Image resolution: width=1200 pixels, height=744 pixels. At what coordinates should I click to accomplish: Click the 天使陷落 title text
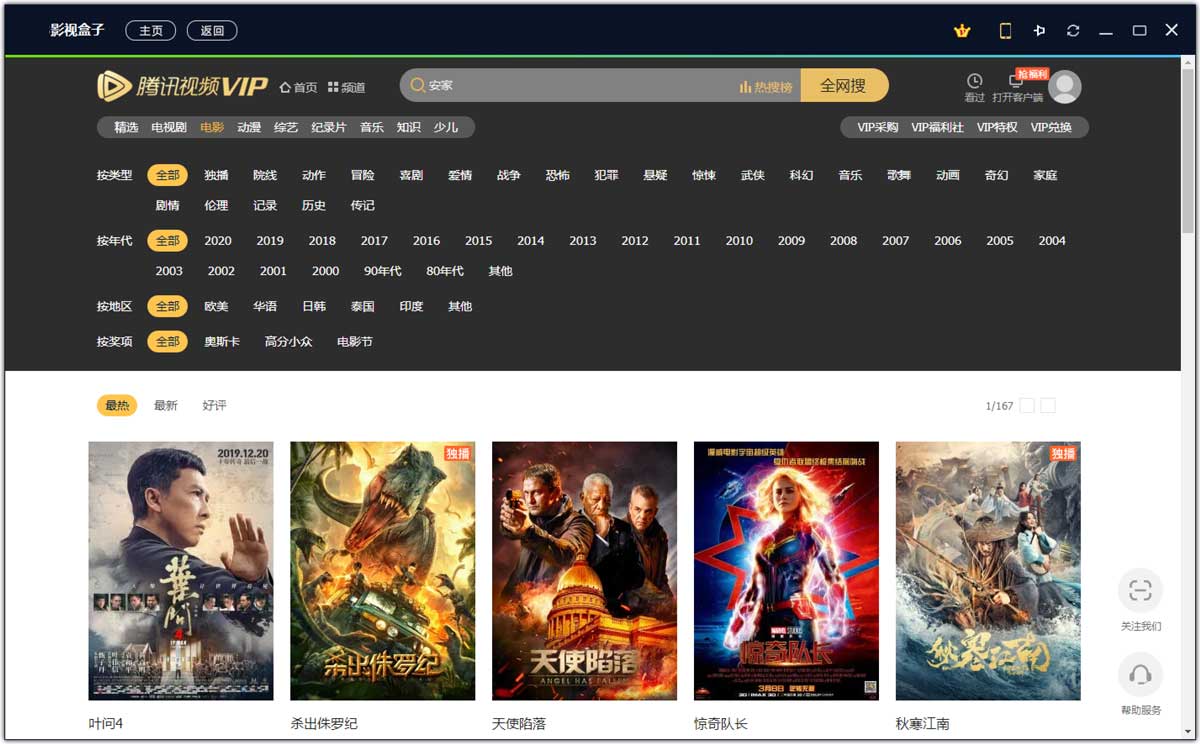pyautogui.click(x=519, y=723)
